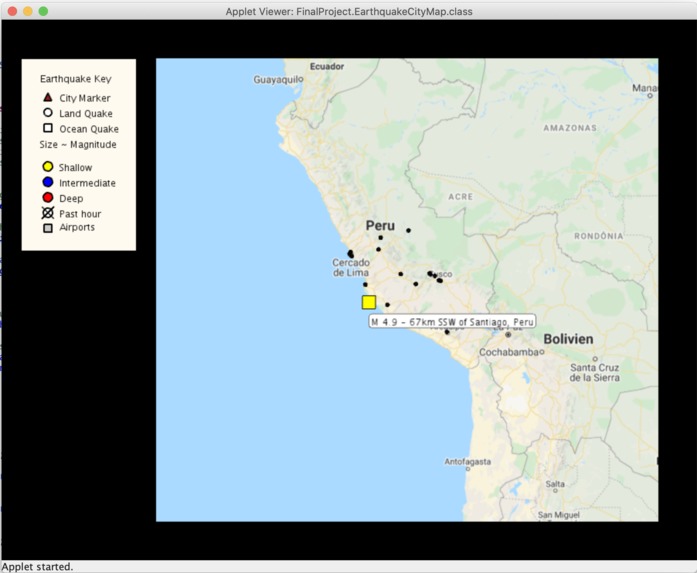Click the red City Marker triangle in key
This screenshot has height=573, width=697.
[x=48, y=97]
